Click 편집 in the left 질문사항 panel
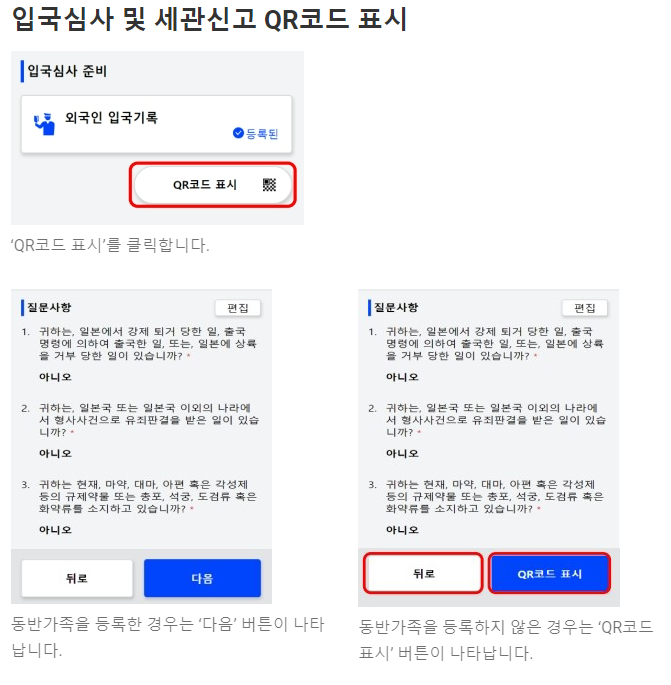The width and height of the screenshot is (671, 685). [238, 308]
